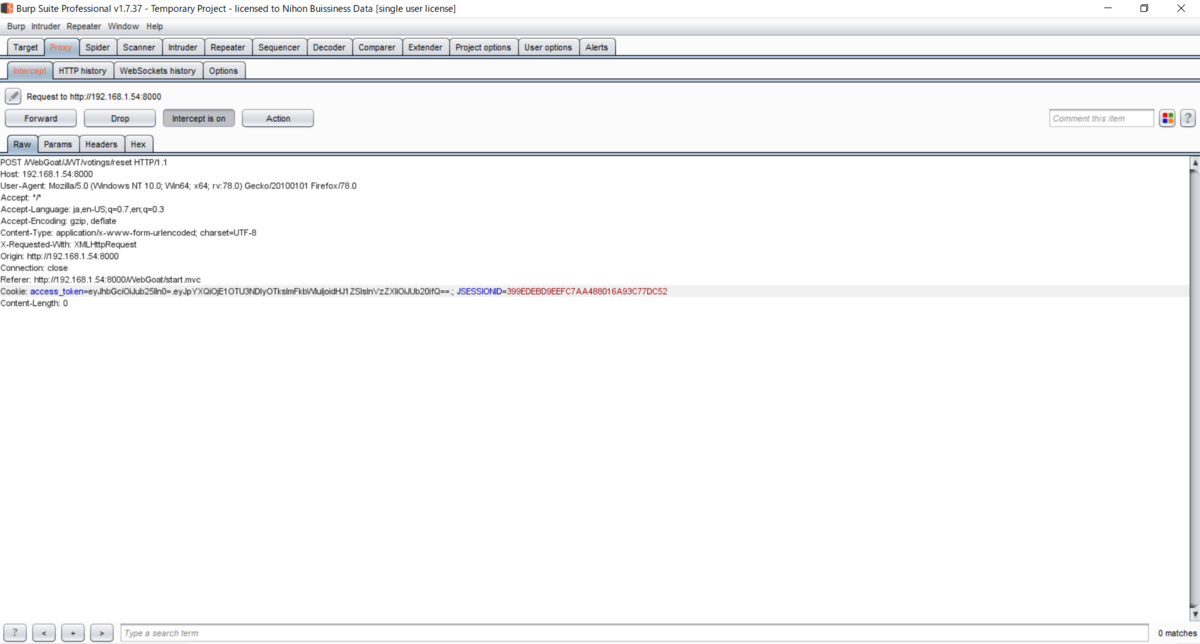The height and width of the screenshot is (644, 1200).
Task: Switch to the Params view tab
Action: click(x=58, y=144)
